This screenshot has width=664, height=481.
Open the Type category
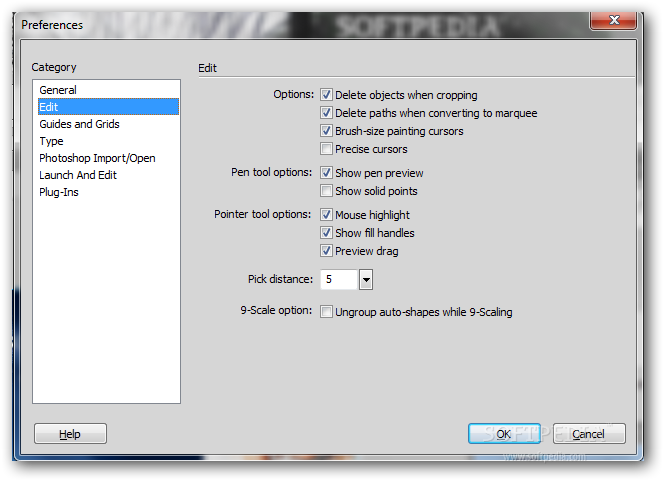point(108,141)
